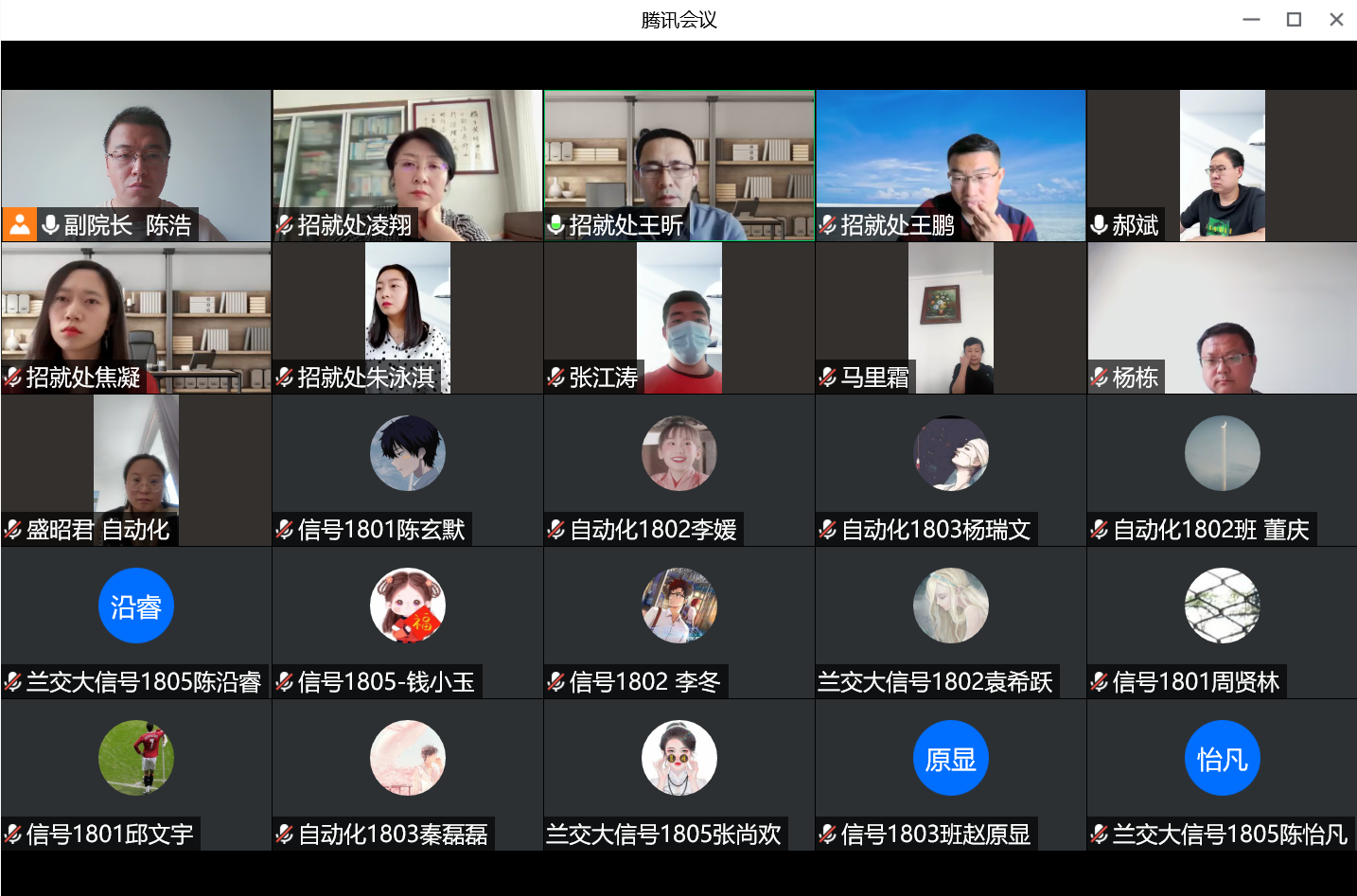The width and height of the screenshot is (1357, 896).
Task: Click the blue 怡凡 avatar circle
Action: tap(1222, 758)
